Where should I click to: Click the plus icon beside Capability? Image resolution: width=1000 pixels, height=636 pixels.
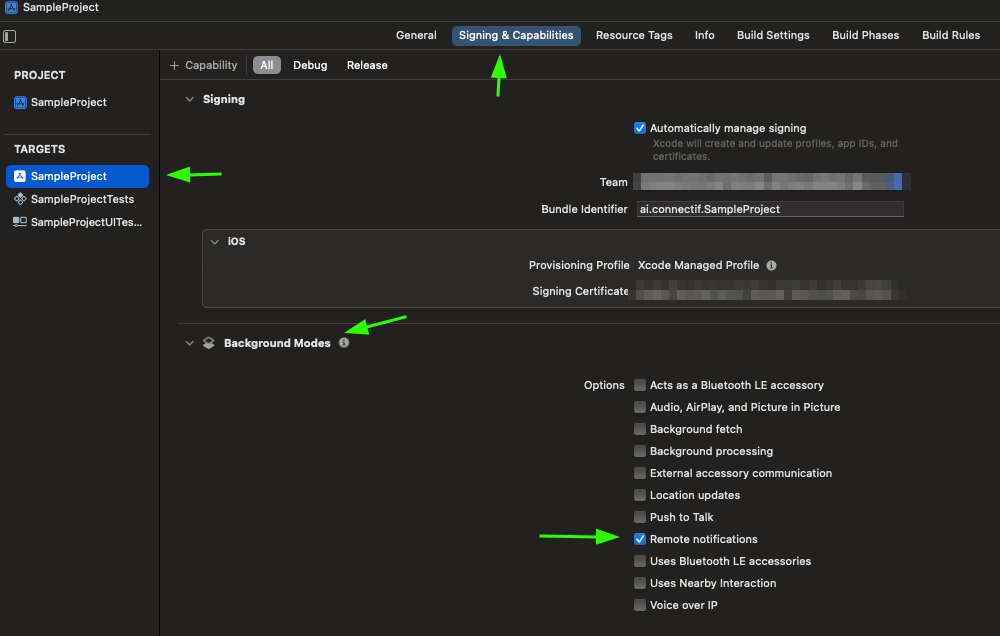click(x=174, y=65)
